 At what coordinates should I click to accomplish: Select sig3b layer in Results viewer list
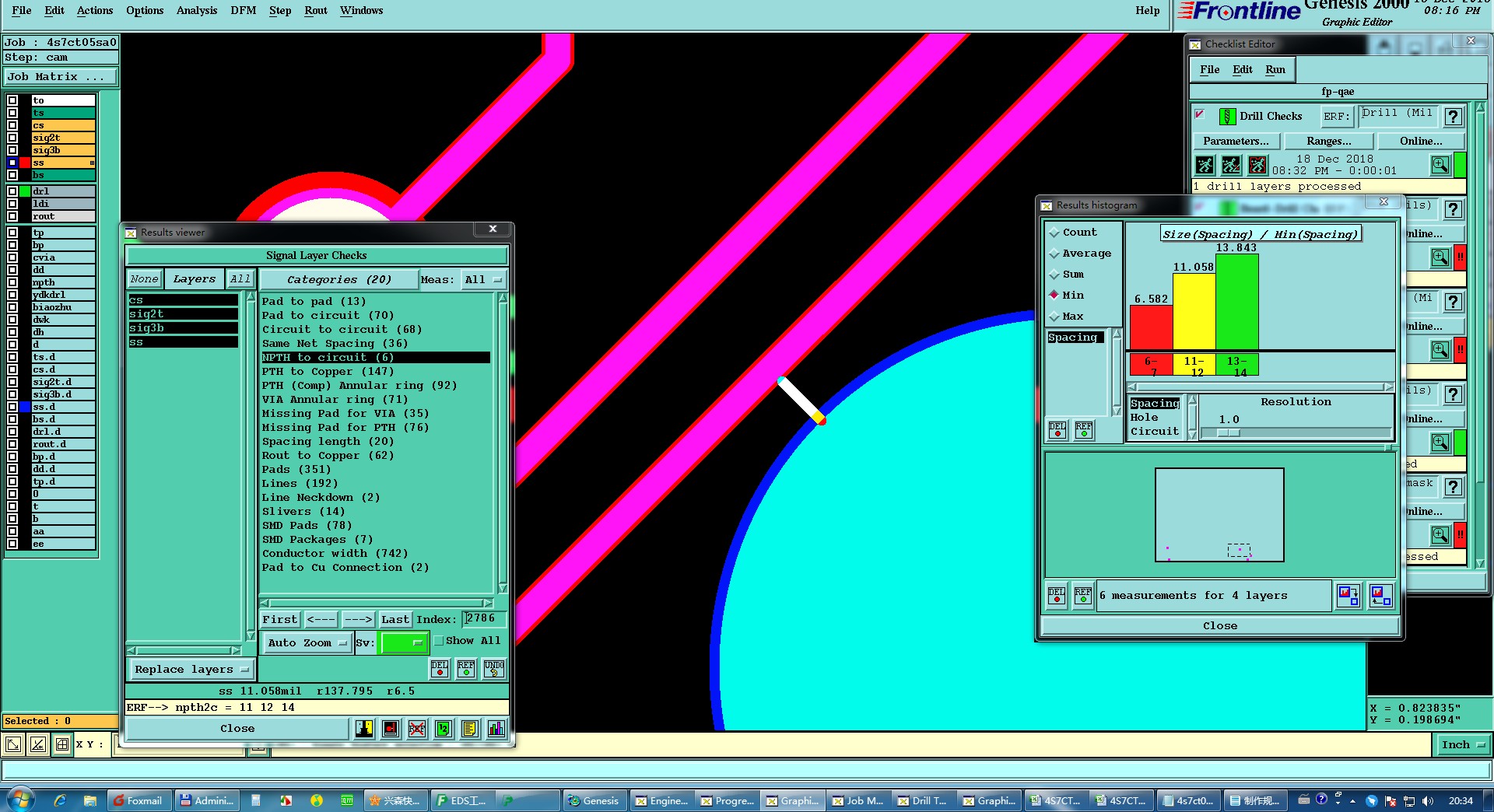click(x=183, y=328)
